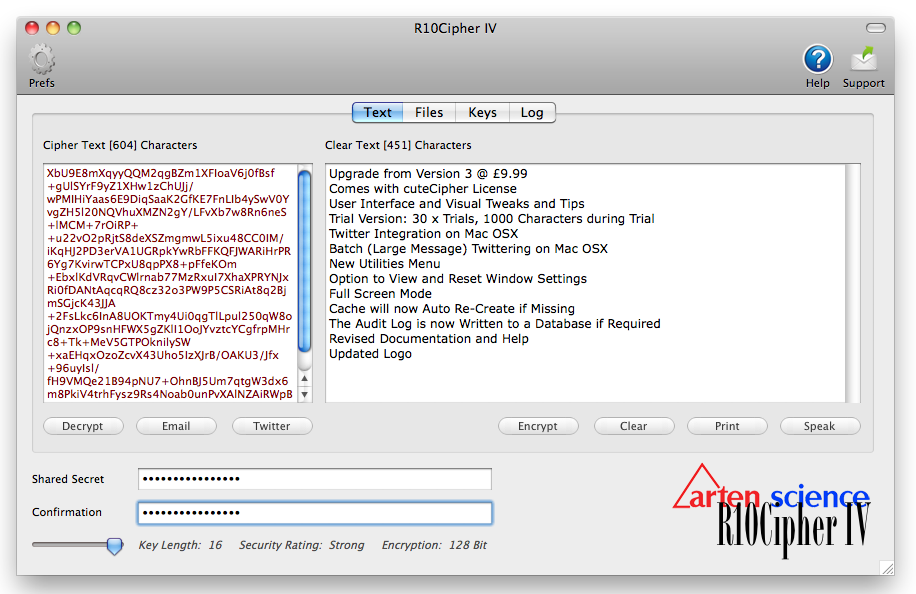Click the line 'Full Screen Mode'

[380, 294]
